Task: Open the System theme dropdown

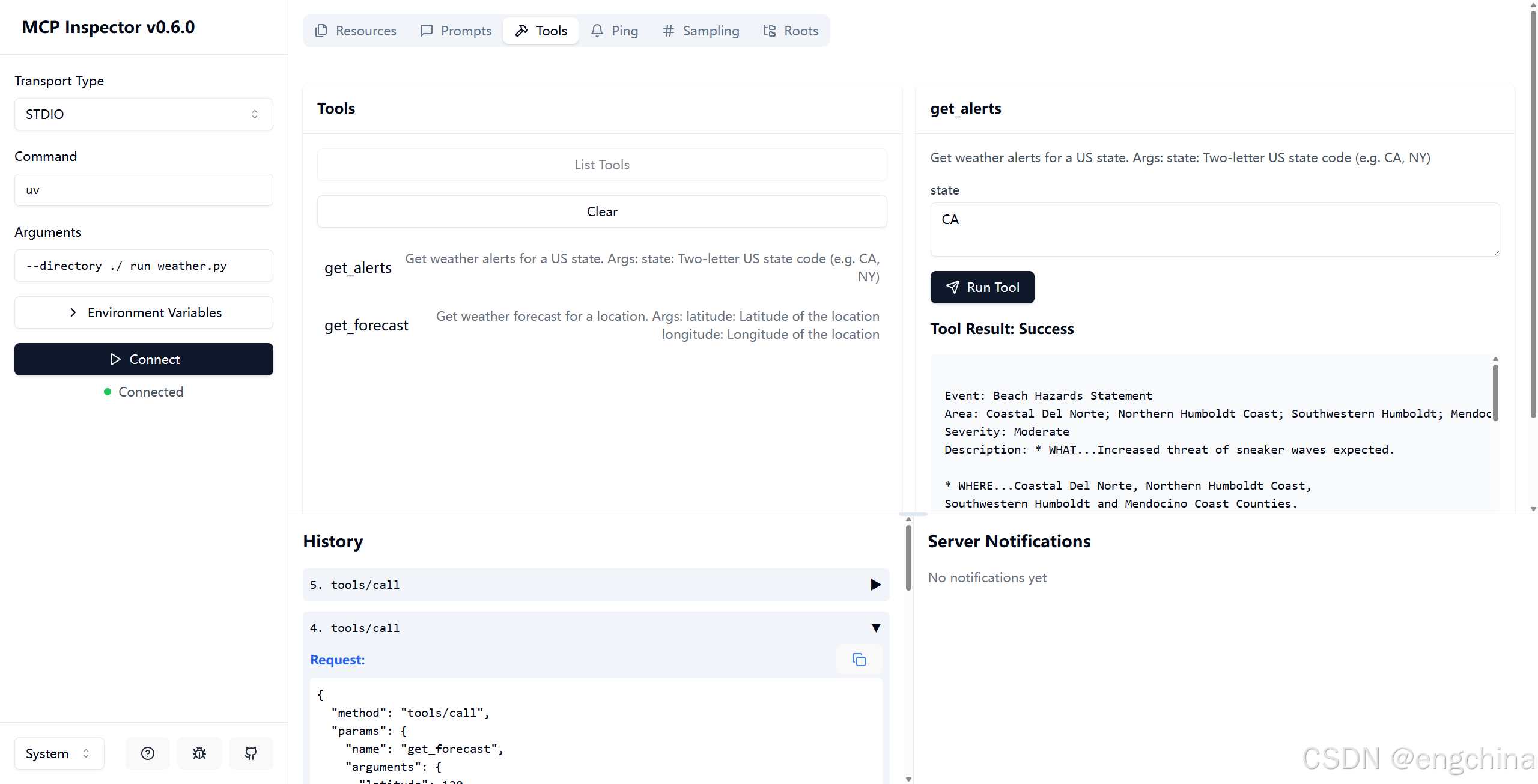Action: 59,753
